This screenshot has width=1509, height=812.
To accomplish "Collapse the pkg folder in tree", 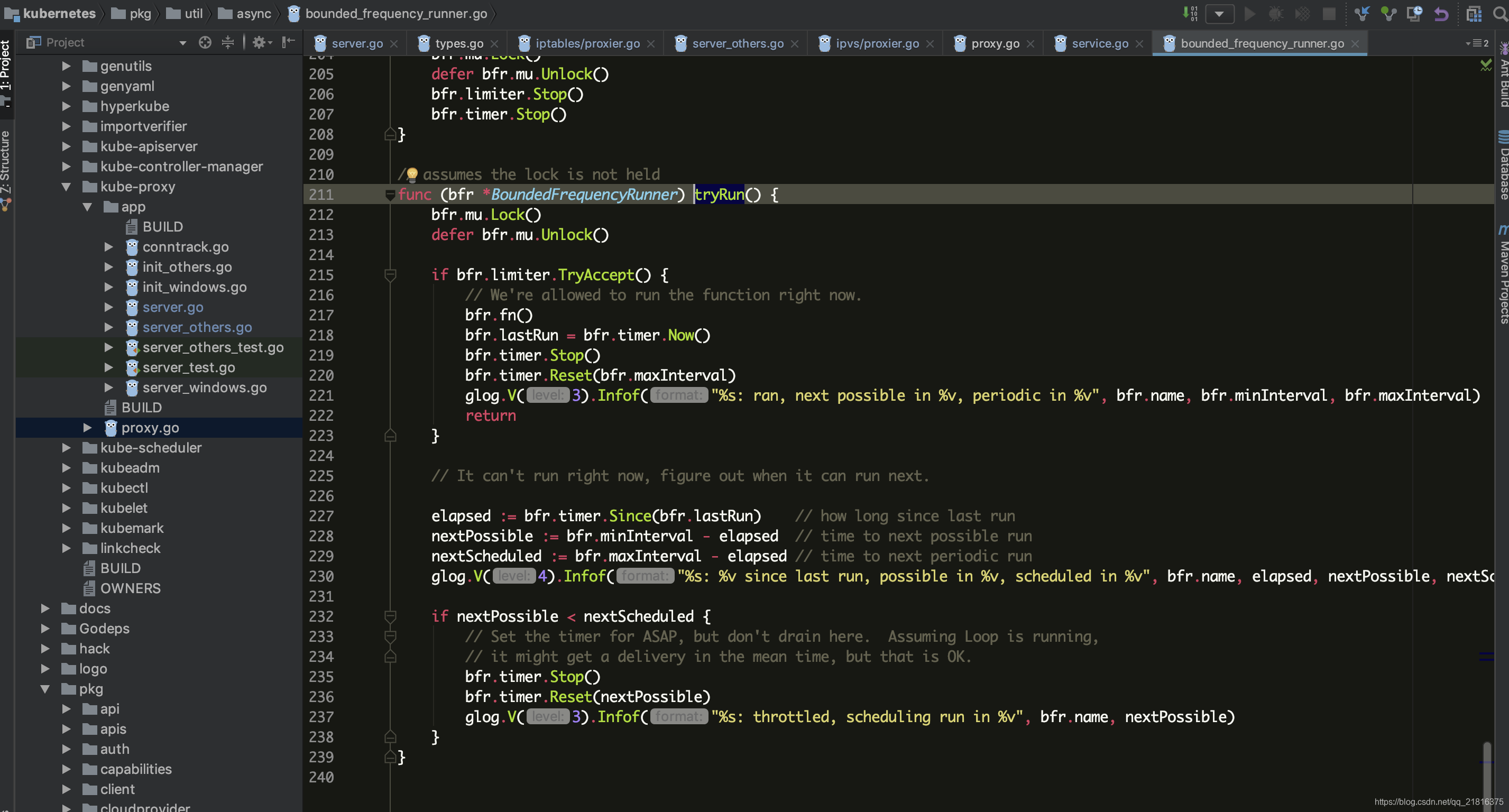I will pyautogui.click(x=44, y=689).
